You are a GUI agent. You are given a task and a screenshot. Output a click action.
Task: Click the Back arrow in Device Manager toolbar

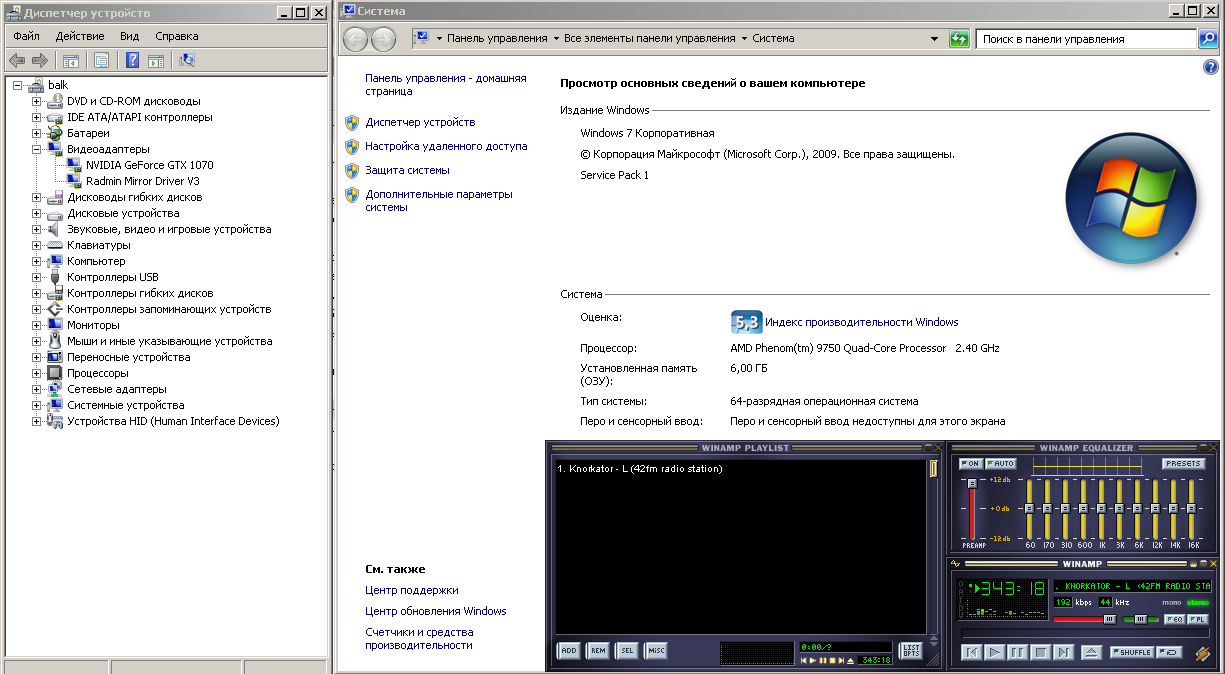pos(17,60)
